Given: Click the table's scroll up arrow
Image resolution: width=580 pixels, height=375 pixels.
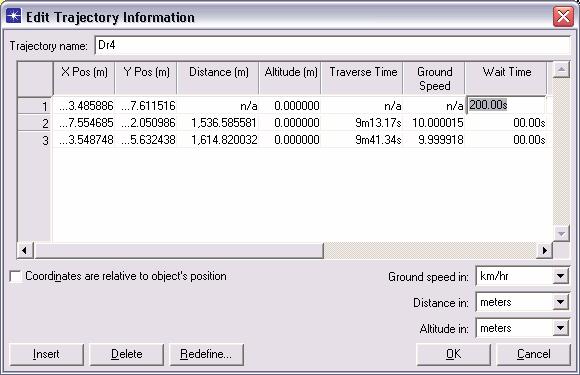Looking at the screenshot, I should [561, 70].
